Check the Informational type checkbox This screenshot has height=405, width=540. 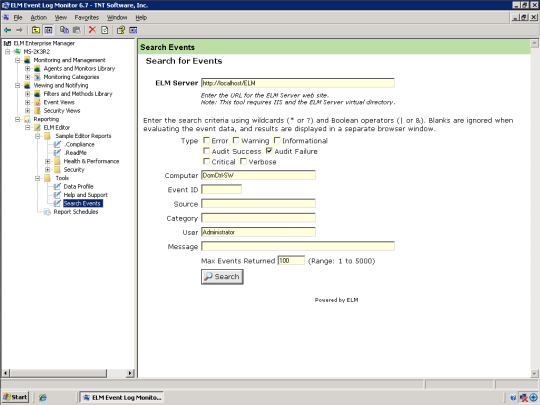[x=277, y=141]
